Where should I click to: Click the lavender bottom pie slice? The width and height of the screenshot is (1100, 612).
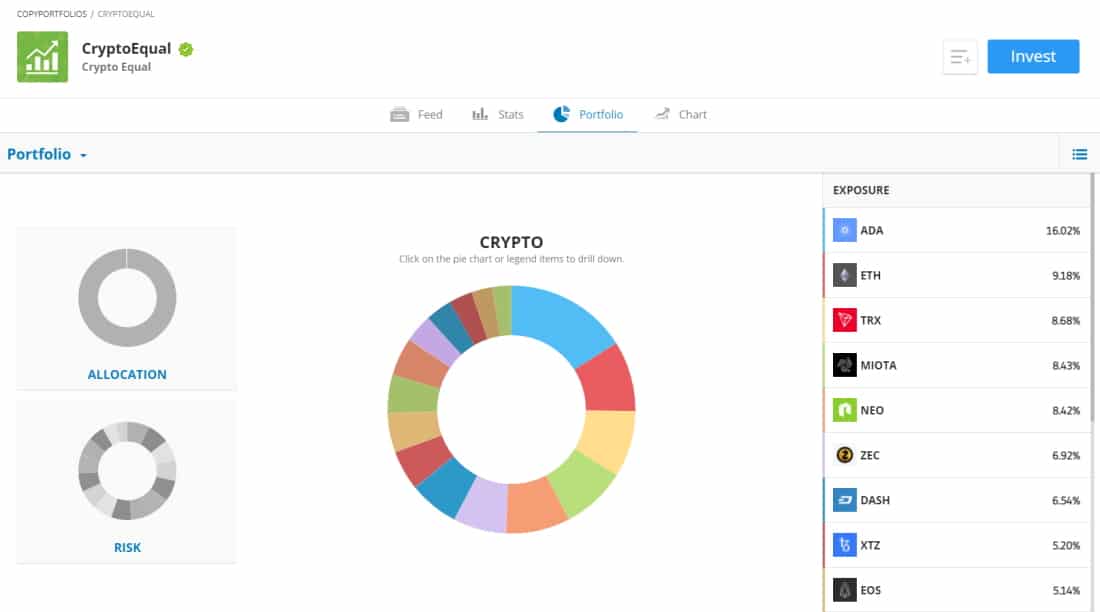[485, 503]
